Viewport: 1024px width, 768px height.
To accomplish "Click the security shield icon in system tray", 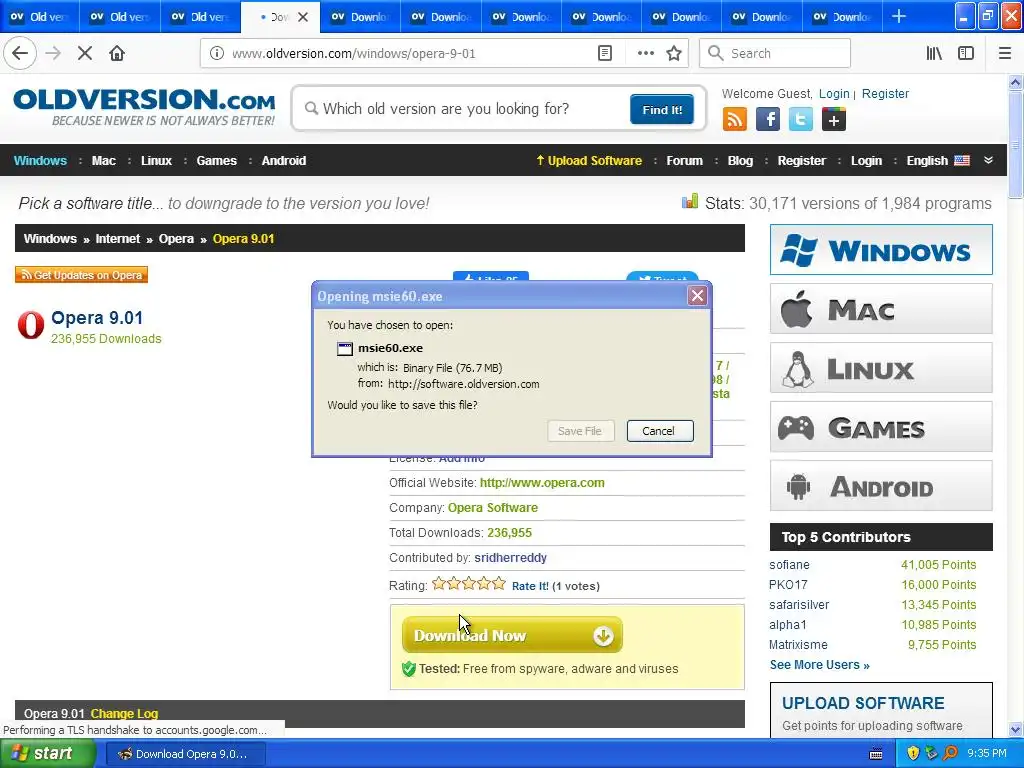I will [x=913, y=754].
